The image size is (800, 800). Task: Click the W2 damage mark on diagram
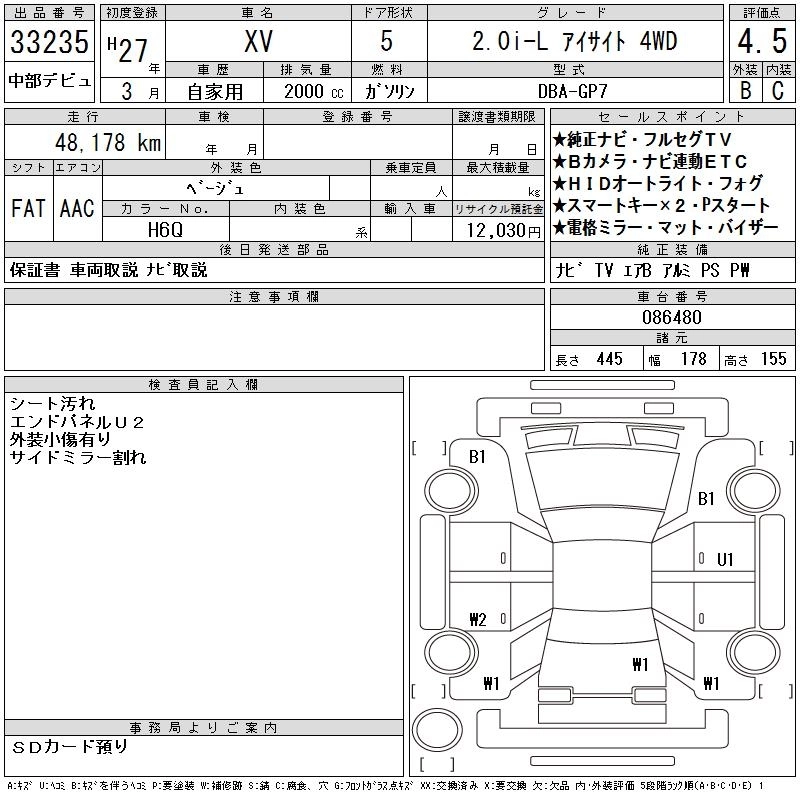(477, 620)
